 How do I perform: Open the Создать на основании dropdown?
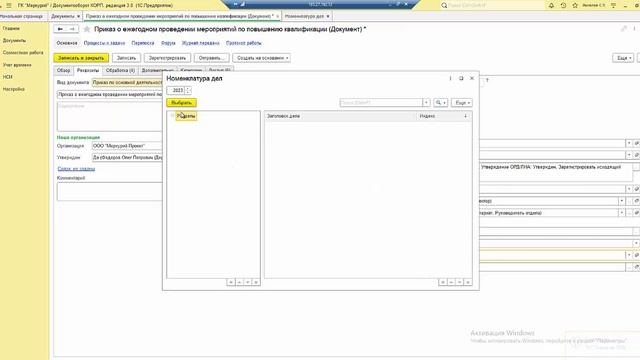(262, 58)
